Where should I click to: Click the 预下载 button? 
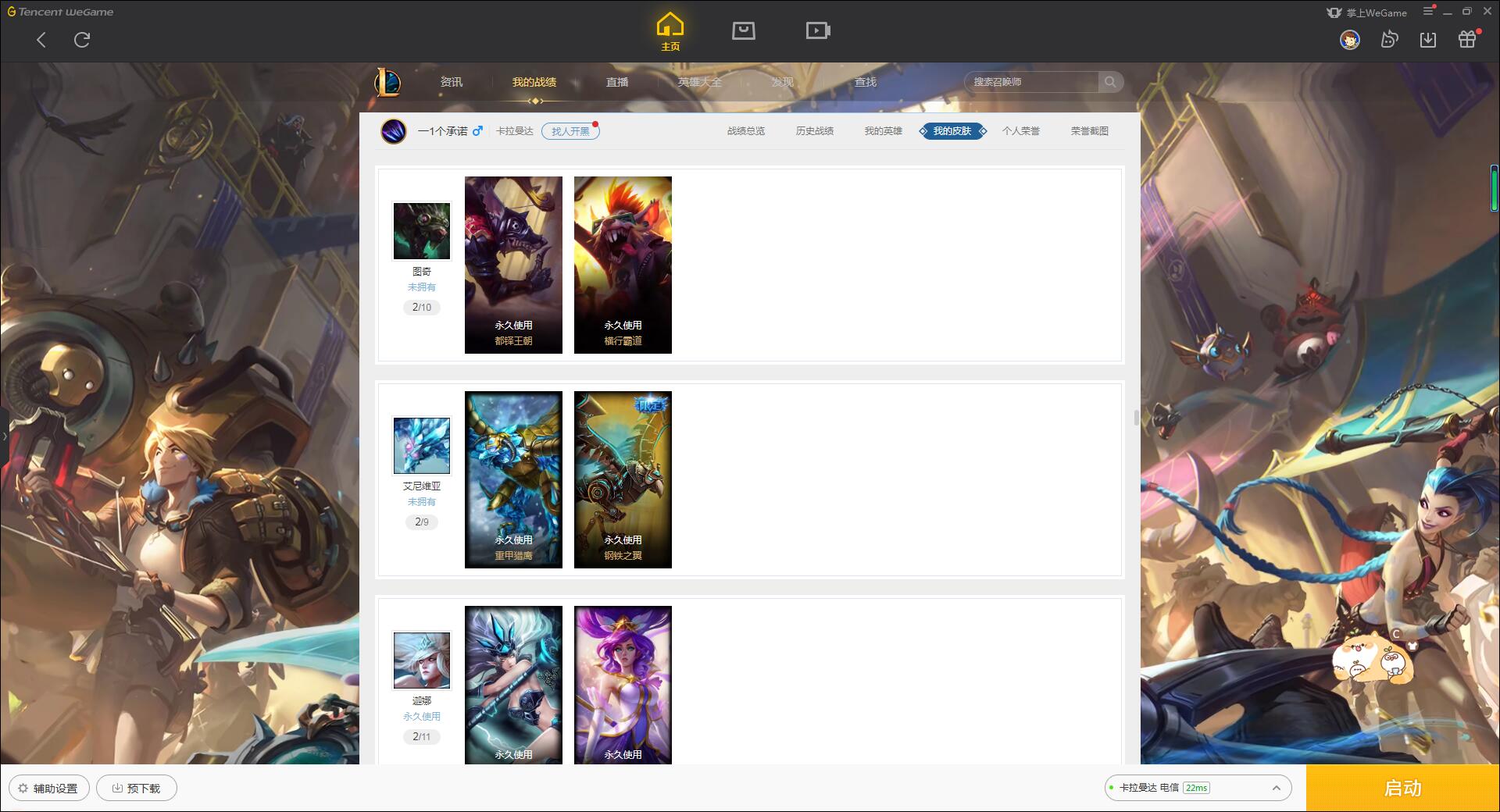136,789
